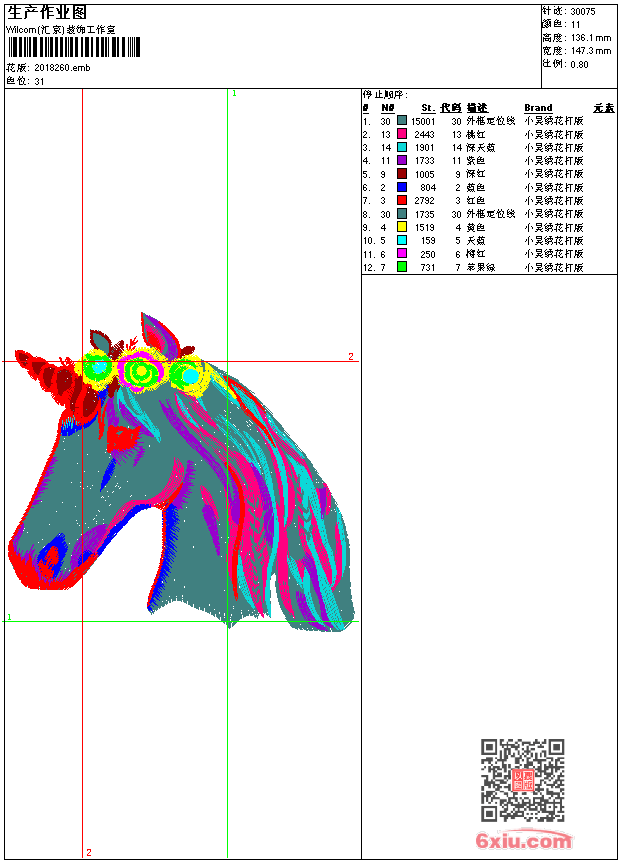The width and height of the screenshot is (620, 860).
Task: Click the St. column header
Action: (427, 108)
